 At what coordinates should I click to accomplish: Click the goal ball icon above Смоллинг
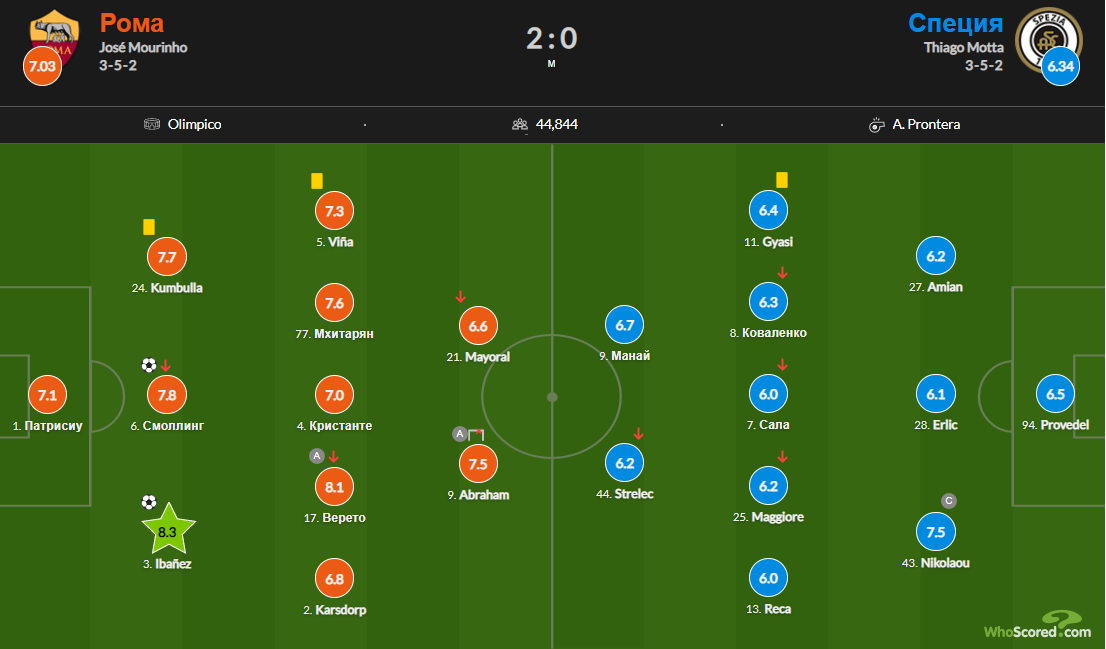(x=148, y=365)
